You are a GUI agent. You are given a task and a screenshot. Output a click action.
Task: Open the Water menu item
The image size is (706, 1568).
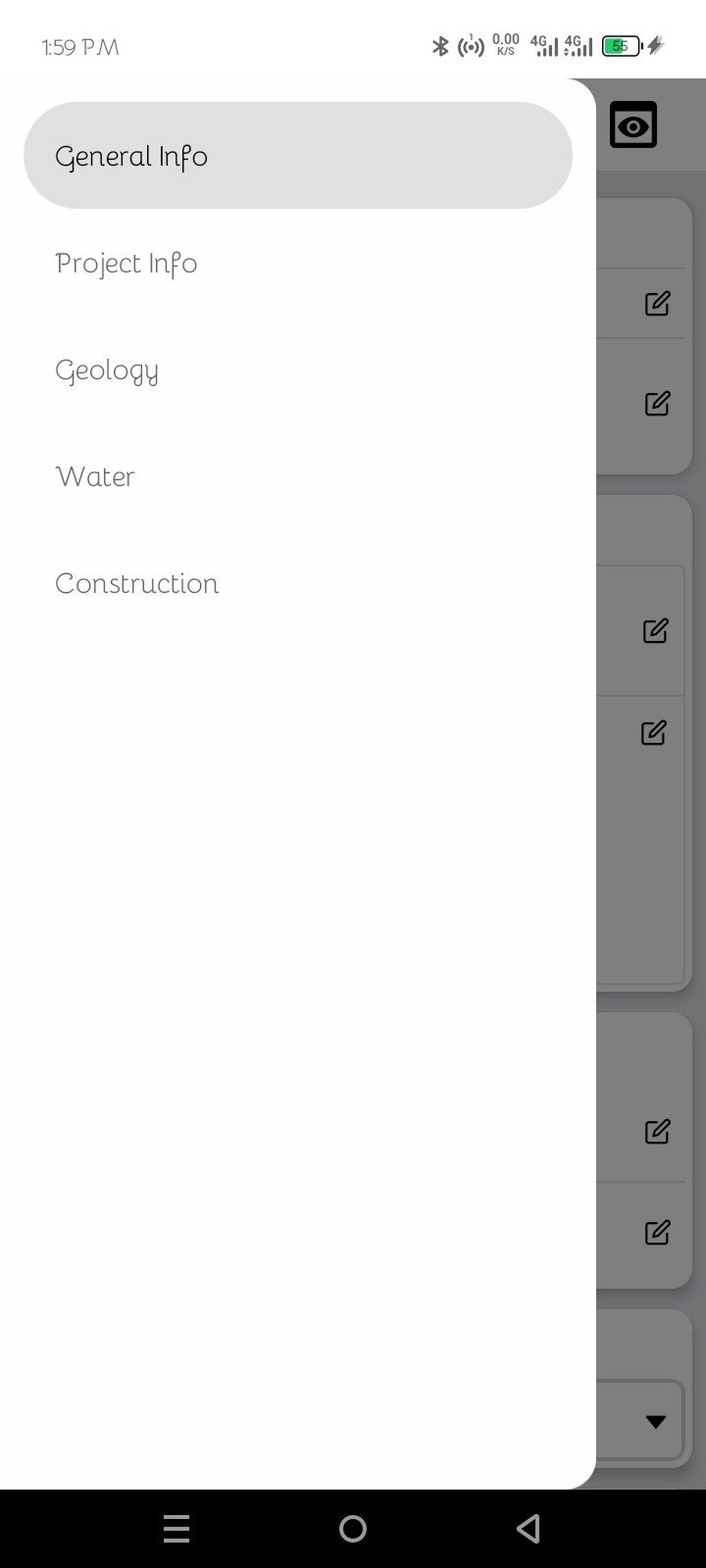(x=95, y=477)
